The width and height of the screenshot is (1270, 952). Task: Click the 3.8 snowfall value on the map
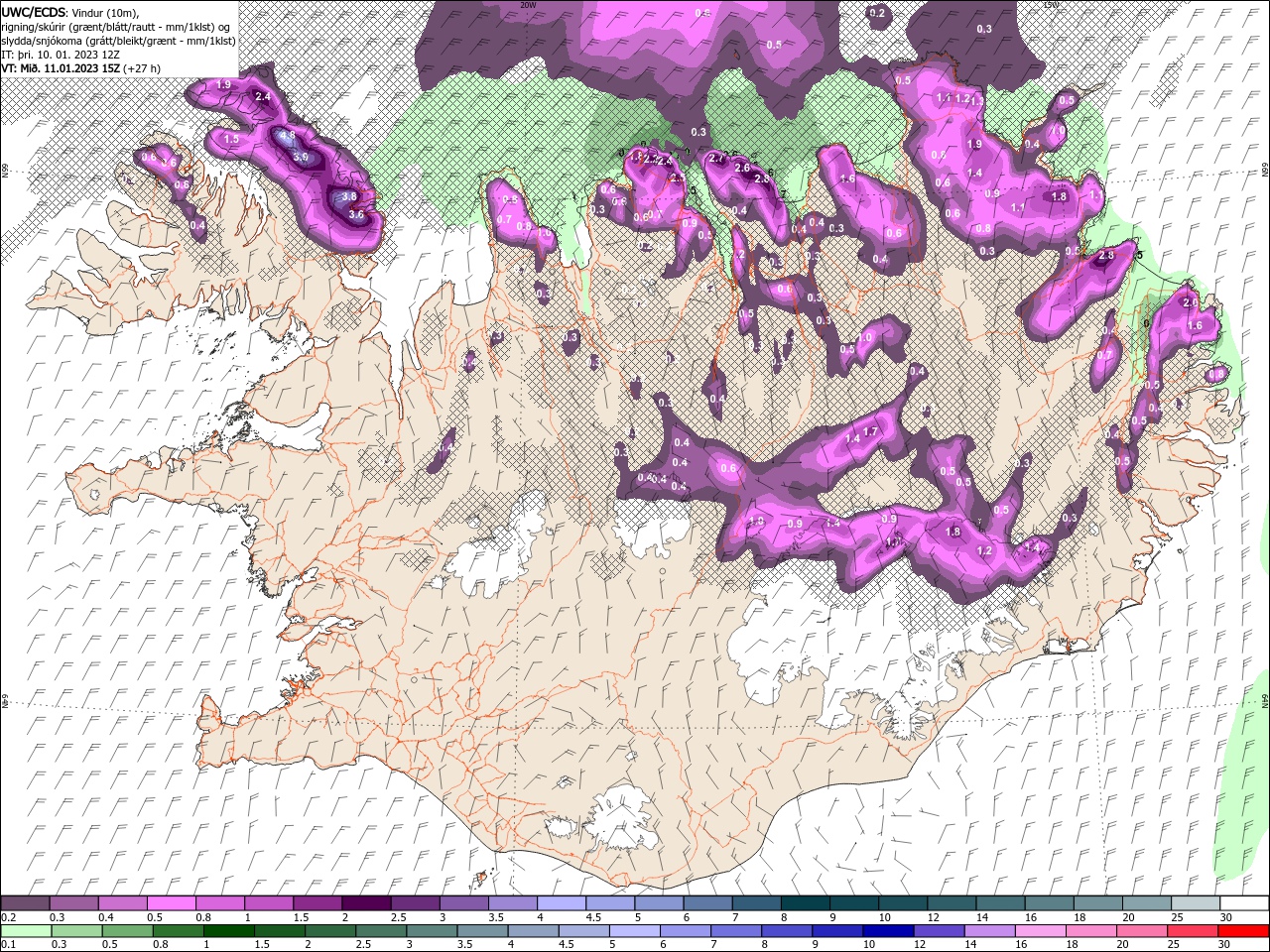click(x=349, y=197)
